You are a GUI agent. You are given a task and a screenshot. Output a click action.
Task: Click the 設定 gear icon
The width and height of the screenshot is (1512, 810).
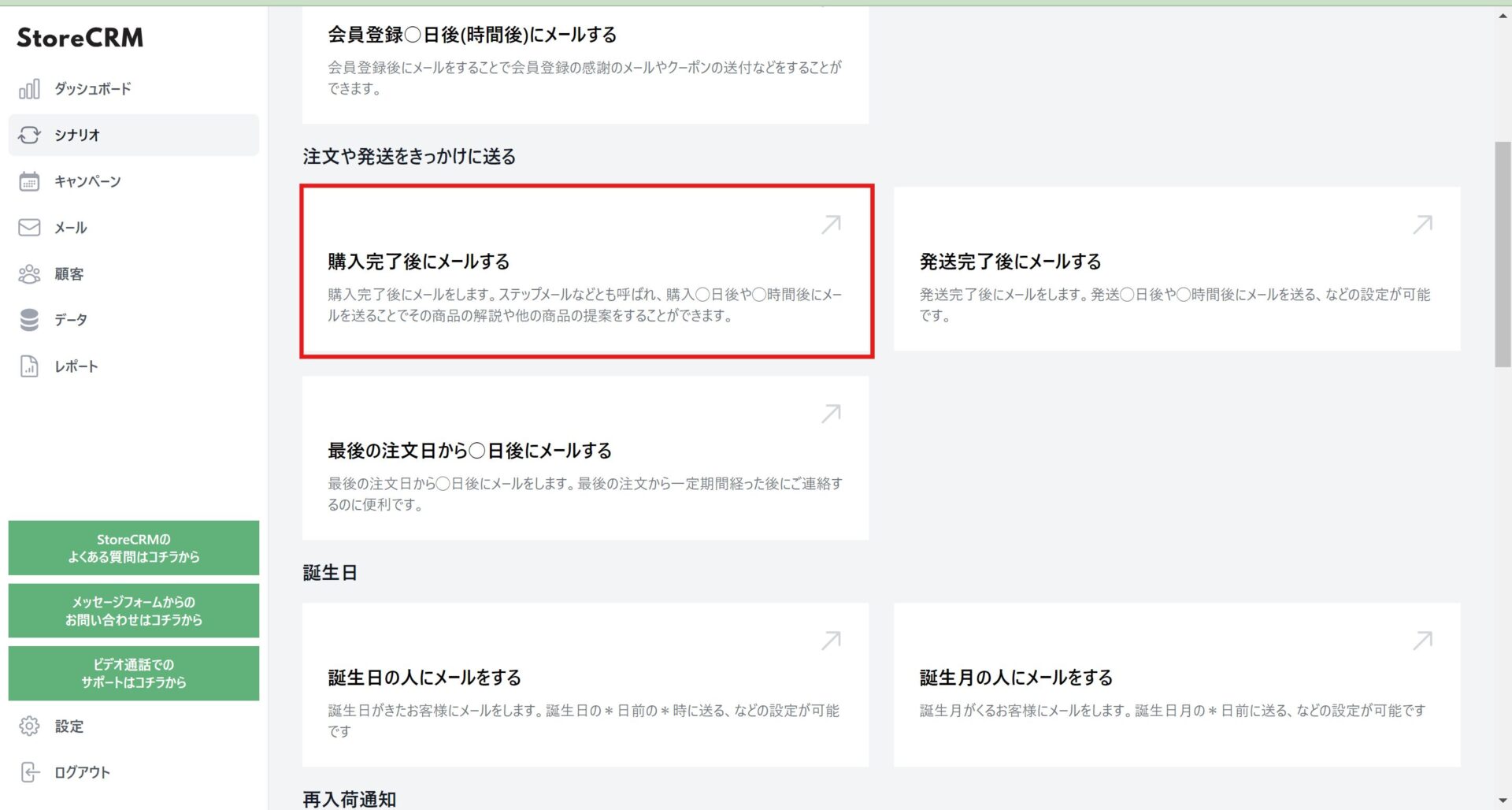tap(29, 726)
